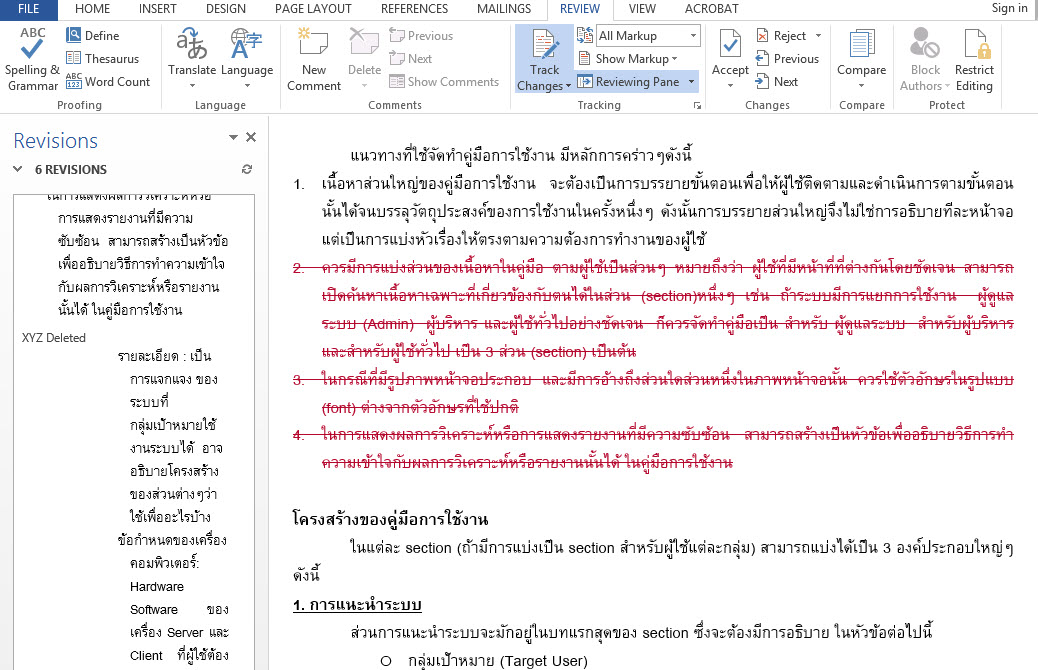Image resolution: width=1038 pixels, height=670 pixels.
Task: Collapse the 6 Revisions summary
Action: coord(18,170)
